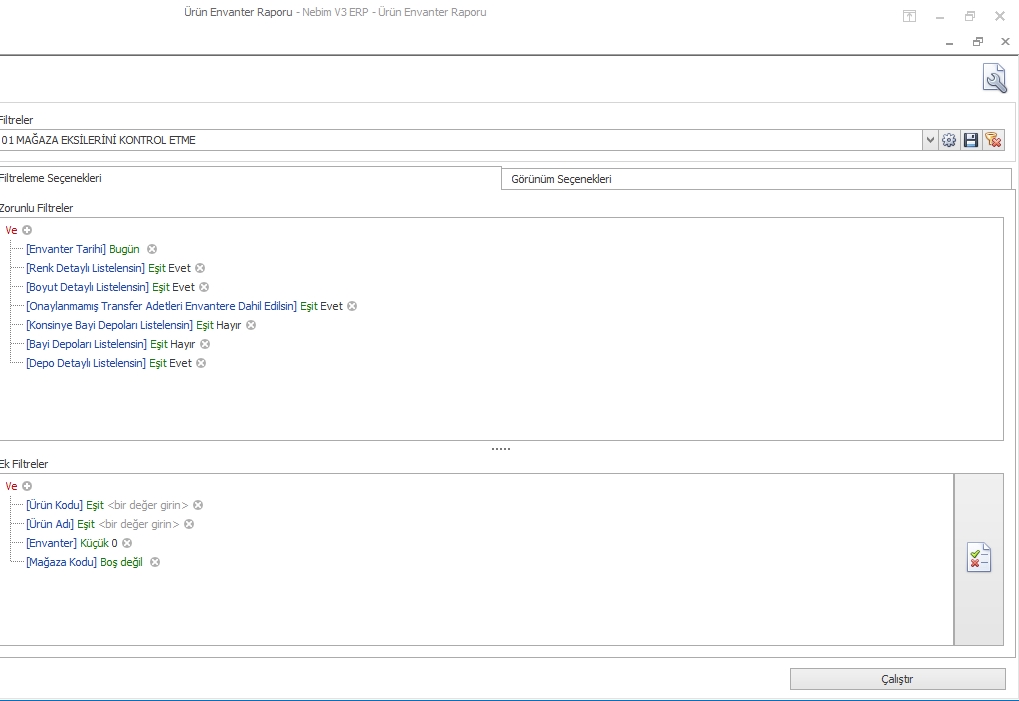This screenshot has height=701, width=1019.
Task: Change Boş değil operator for Mağaza Kodu
Action: [122, 562]
